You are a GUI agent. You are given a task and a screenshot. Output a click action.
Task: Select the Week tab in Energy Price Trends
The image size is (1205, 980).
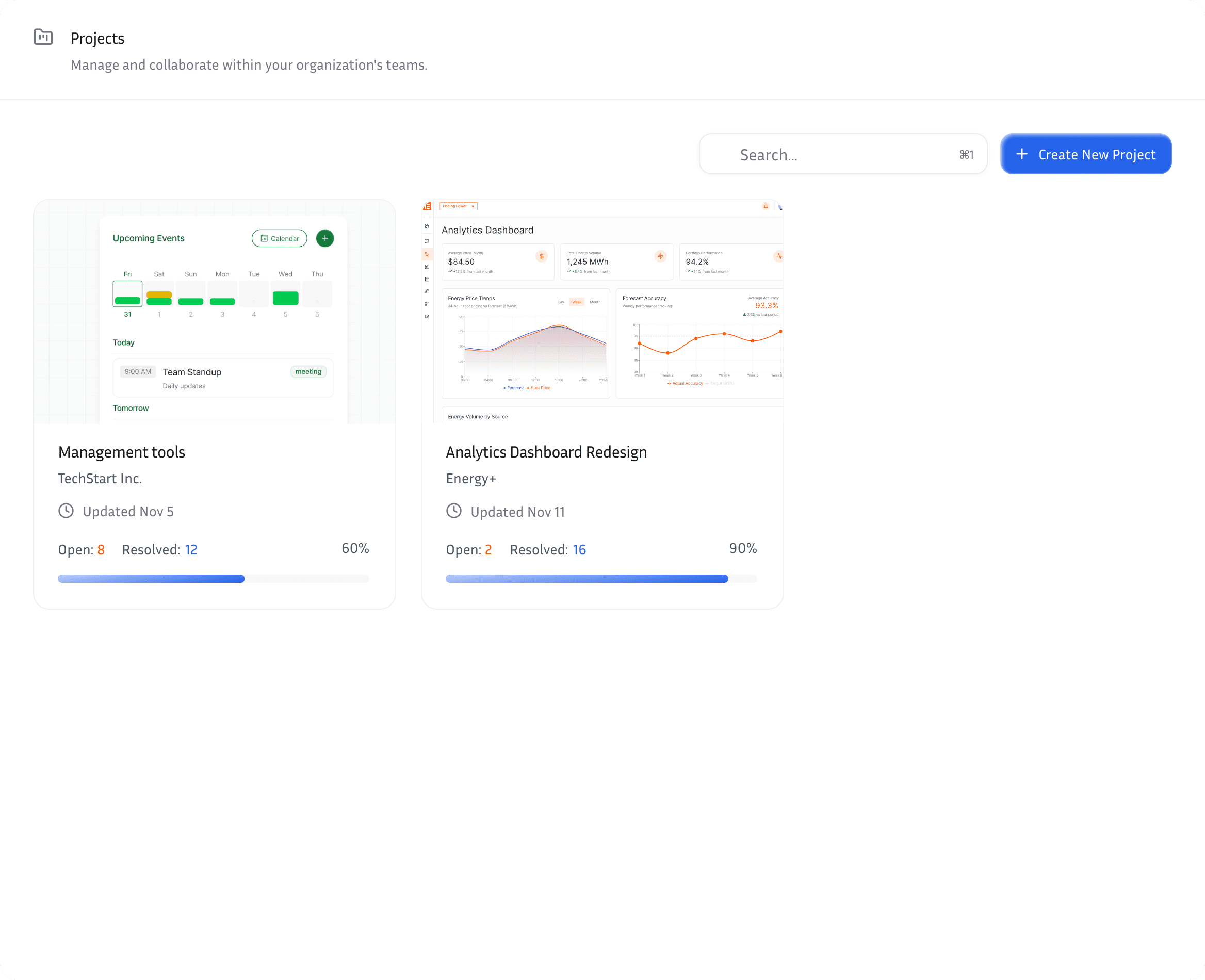pos(577,302)
